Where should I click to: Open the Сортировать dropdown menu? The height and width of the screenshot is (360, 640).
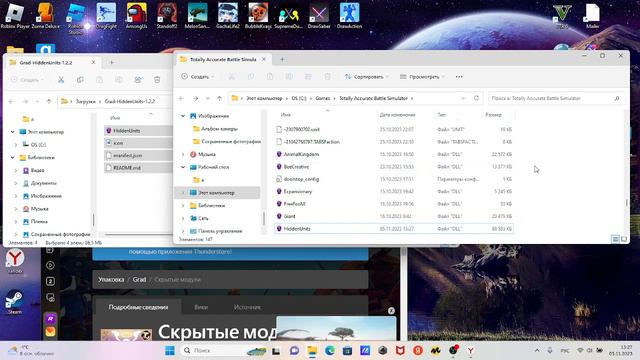(366, 77)
